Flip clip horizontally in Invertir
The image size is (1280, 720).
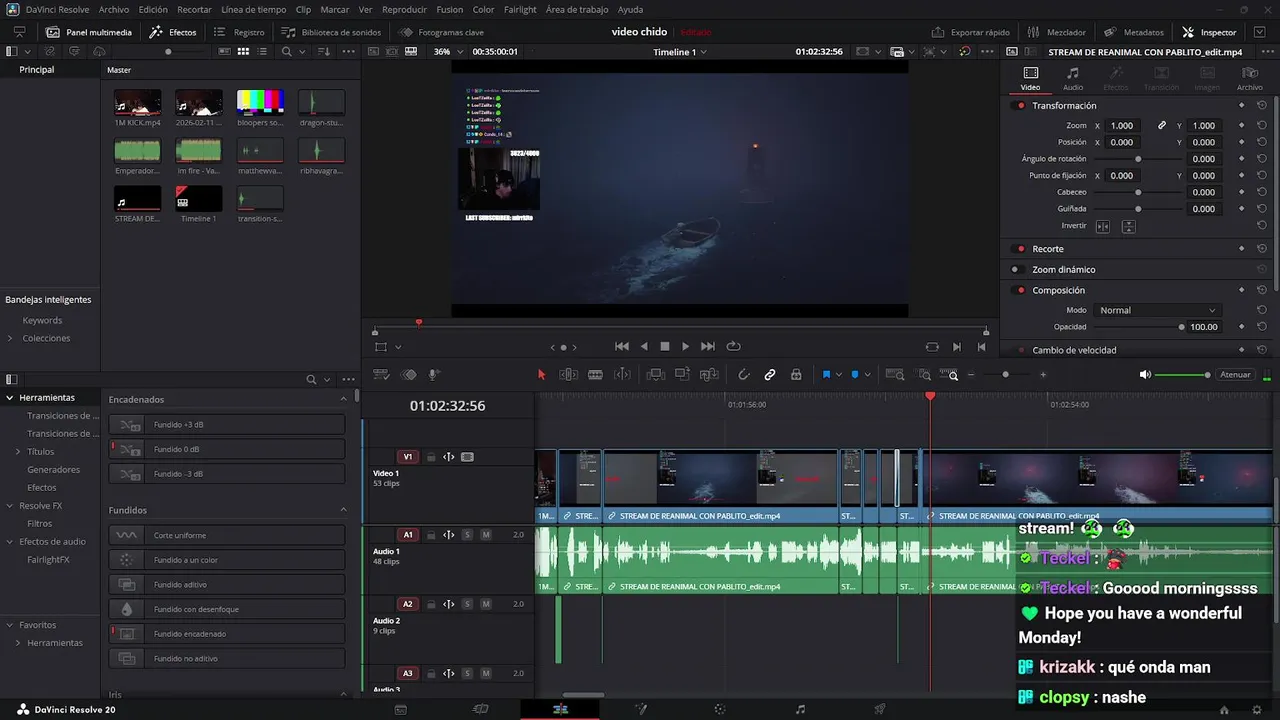click(x=1103, y=226)
